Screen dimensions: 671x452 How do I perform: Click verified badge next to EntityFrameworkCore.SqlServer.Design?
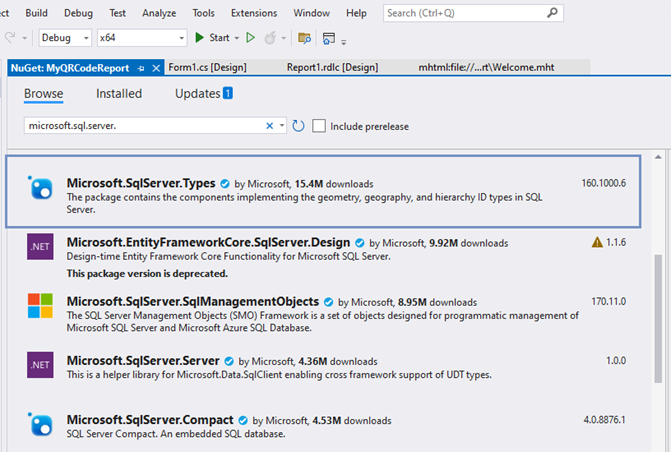coord(360,243)
